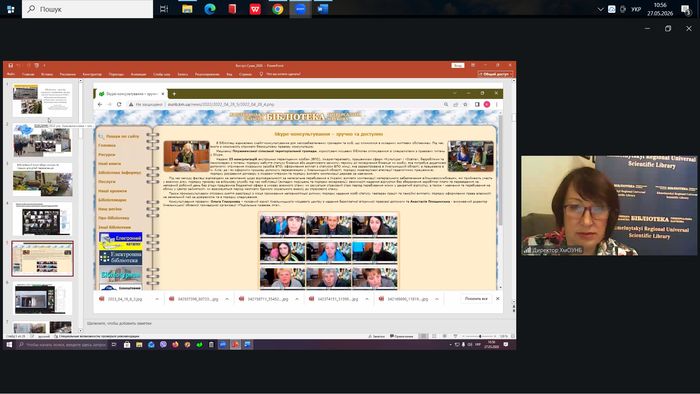Open the Windows Start menu
Screen dimensions: 700x394
(11, 9)
